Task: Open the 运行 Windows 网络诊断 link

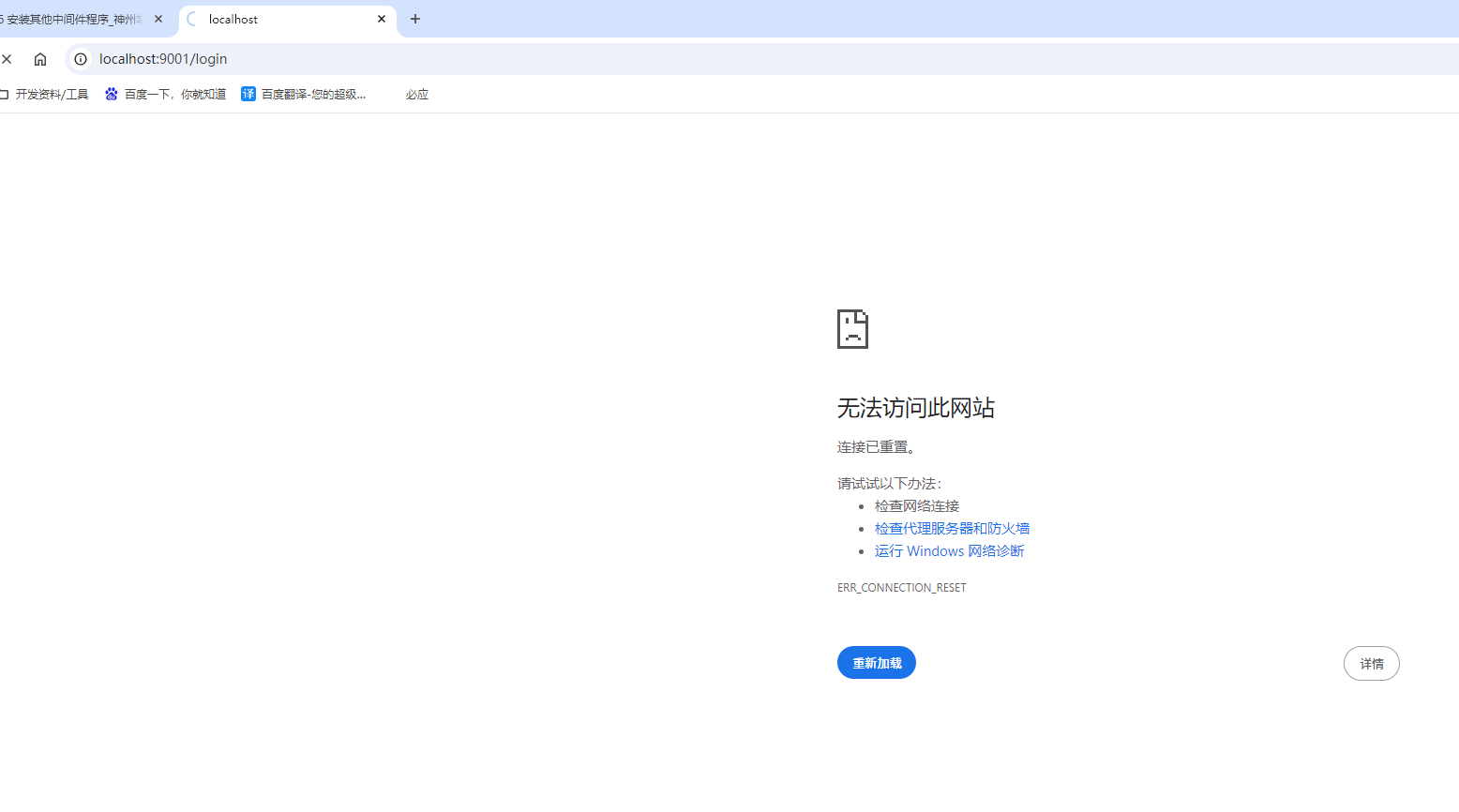Action: click(x=948, y=550)
